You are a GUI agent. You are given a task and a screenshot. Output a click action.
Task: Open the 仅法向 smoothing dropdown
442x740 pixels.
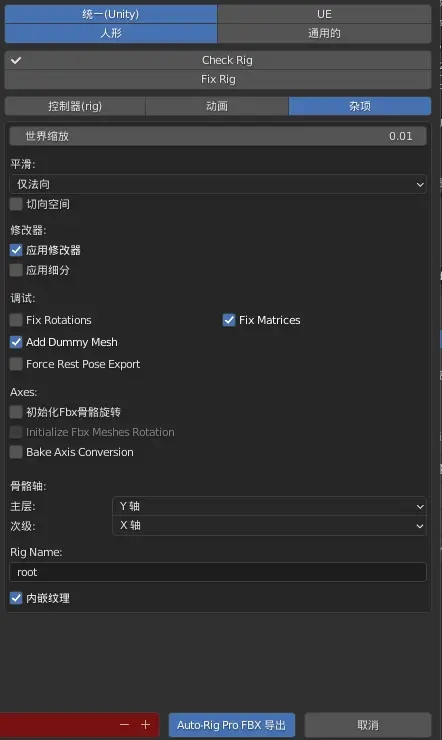click(218, 184)
